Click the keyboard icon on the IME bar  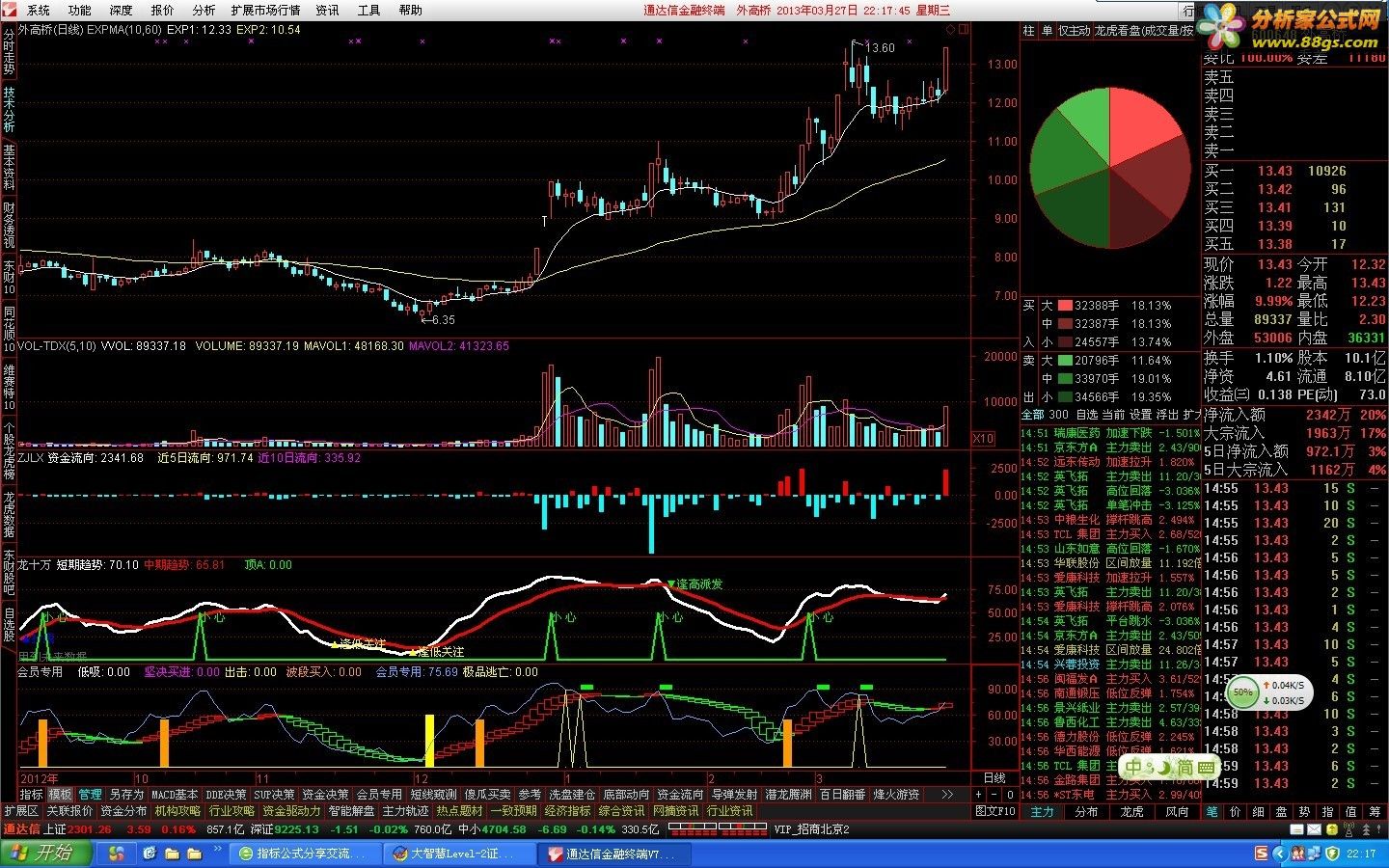[x=1206, y=769]
